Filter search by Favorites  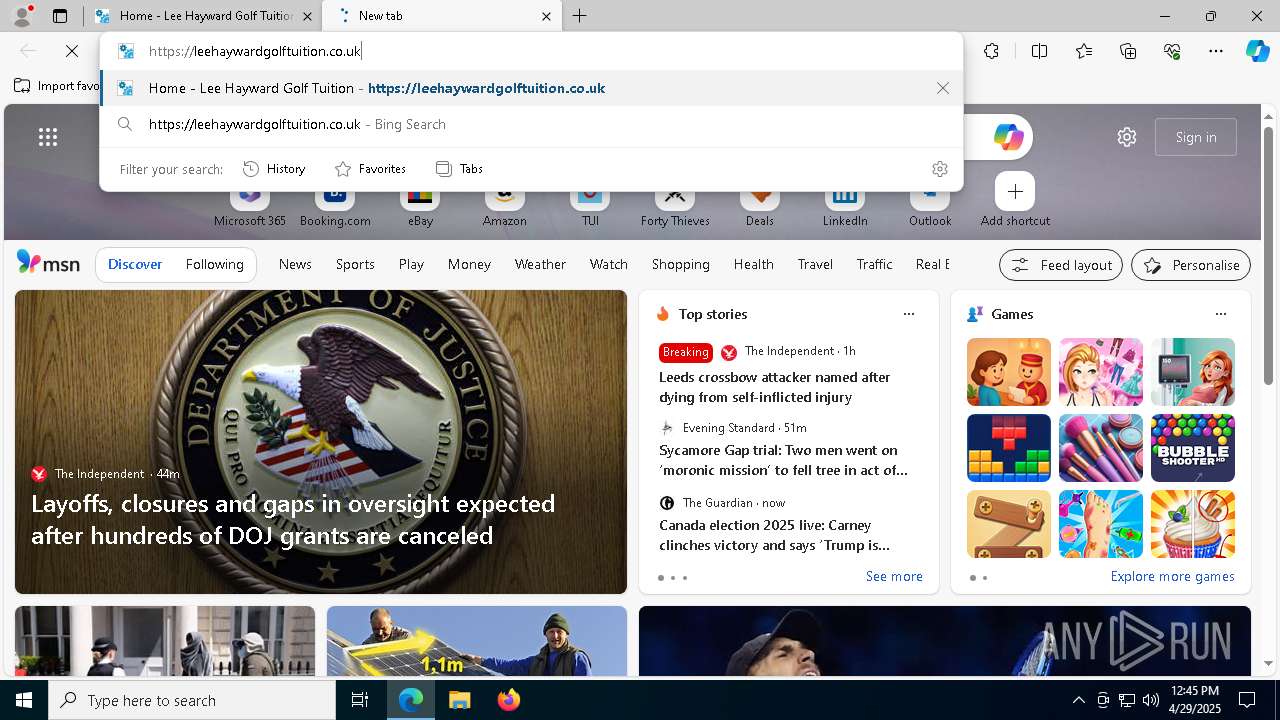370,169
